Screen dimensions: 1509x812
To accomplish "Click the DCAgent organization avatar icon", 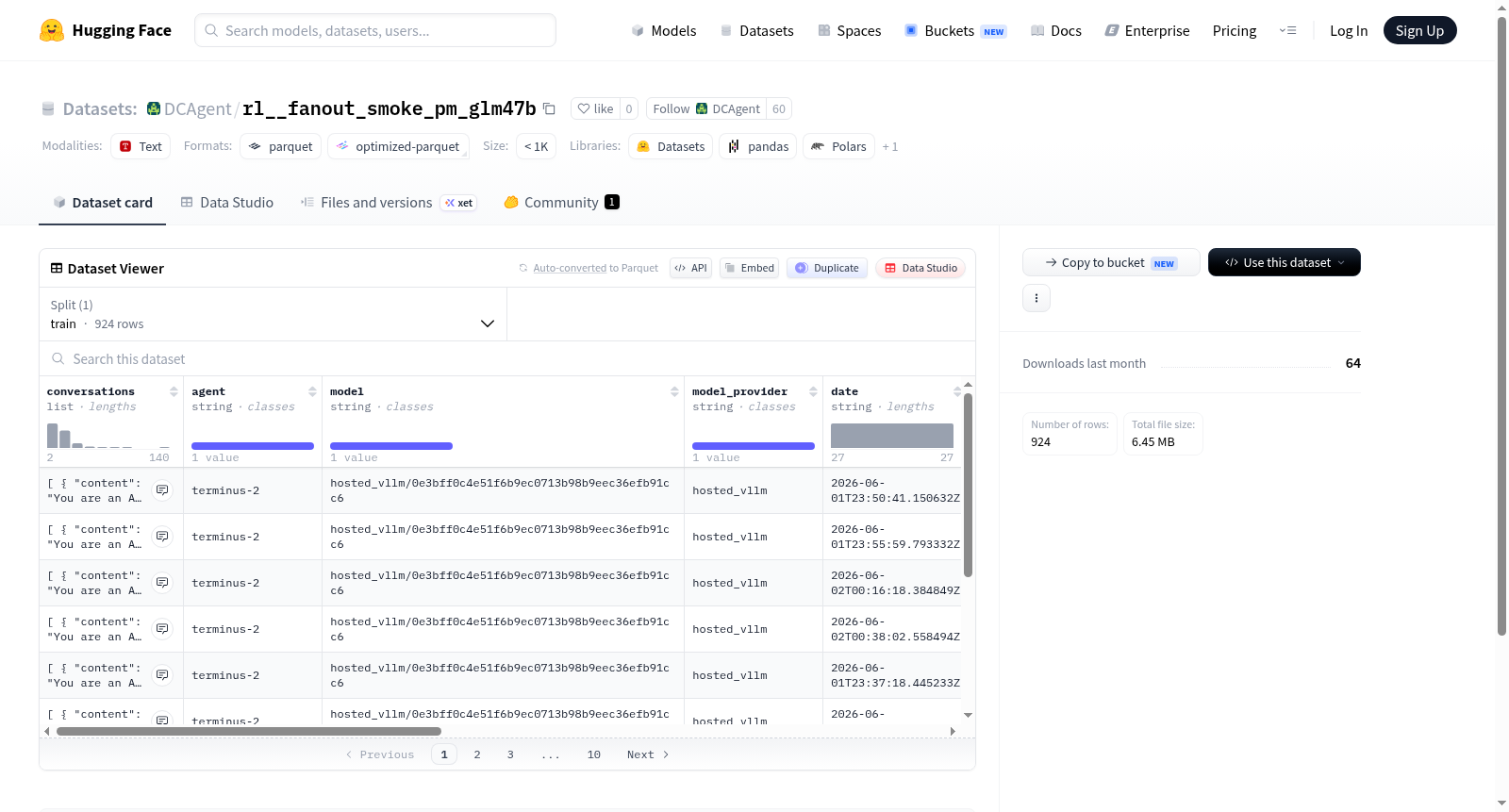I will pyautogui.click(x=154, y=108).
